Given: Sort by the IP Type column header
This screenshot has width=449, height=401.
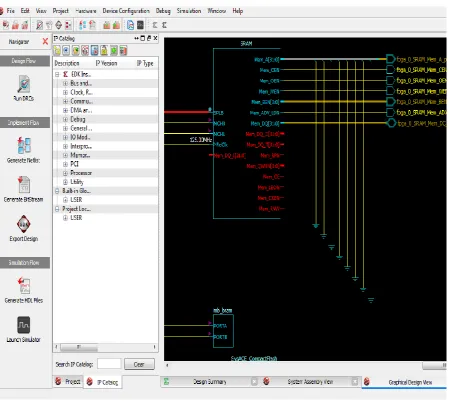Looking at the screenshot, I should click(145, 63).
